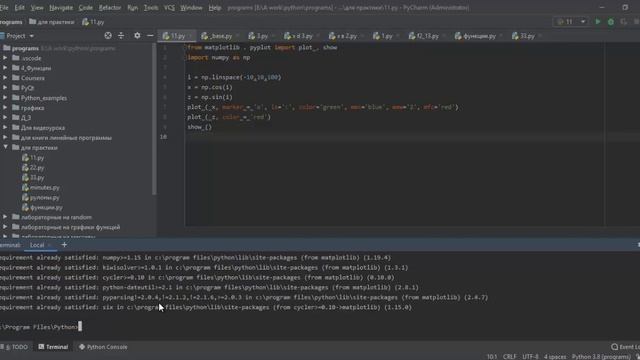Open the Event Log from status bar
This screenshot has height=360, width=640.
pos(625,347)
